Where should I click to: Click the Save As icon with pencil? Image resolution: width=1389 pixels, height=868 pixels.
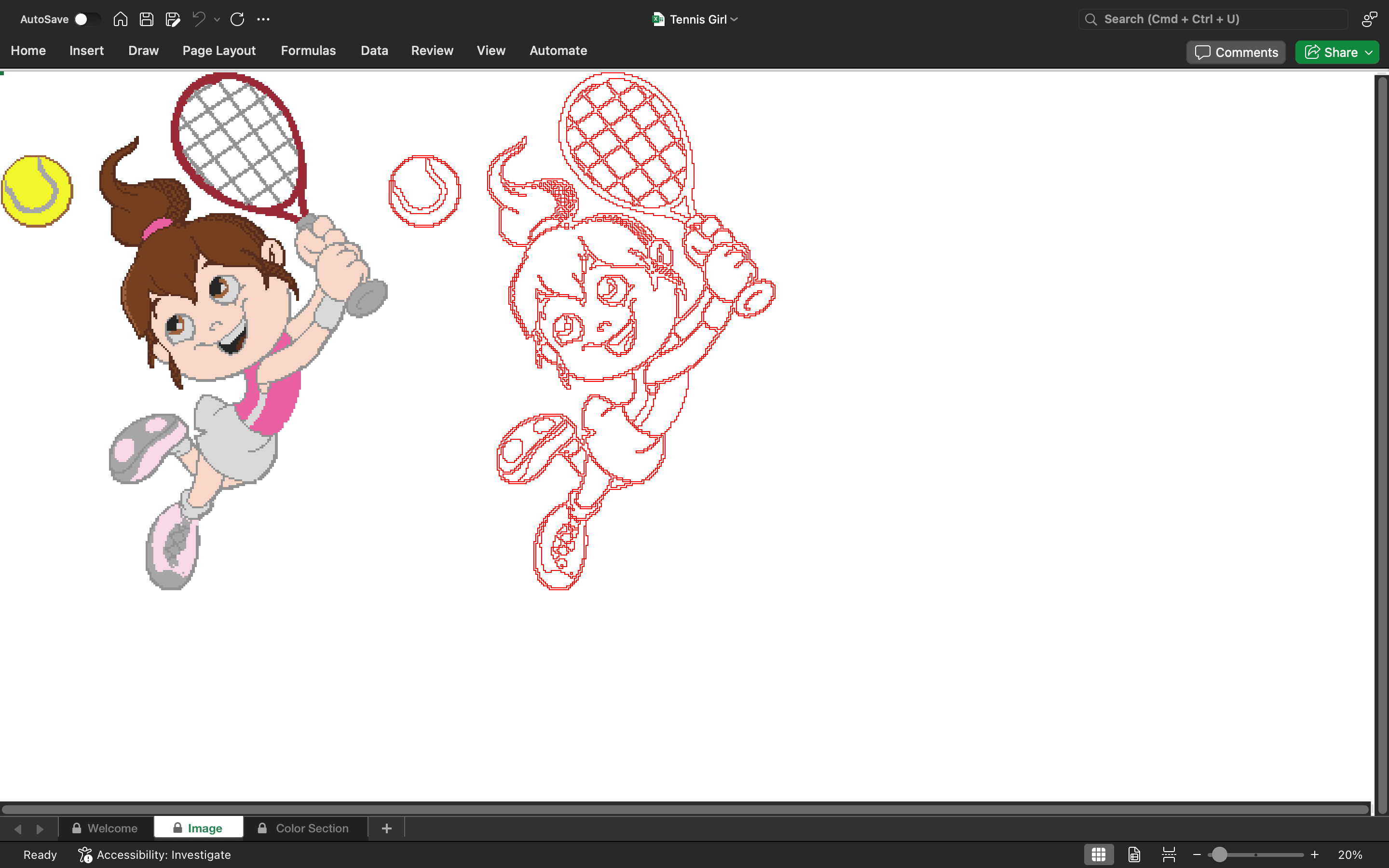(173, 19)
